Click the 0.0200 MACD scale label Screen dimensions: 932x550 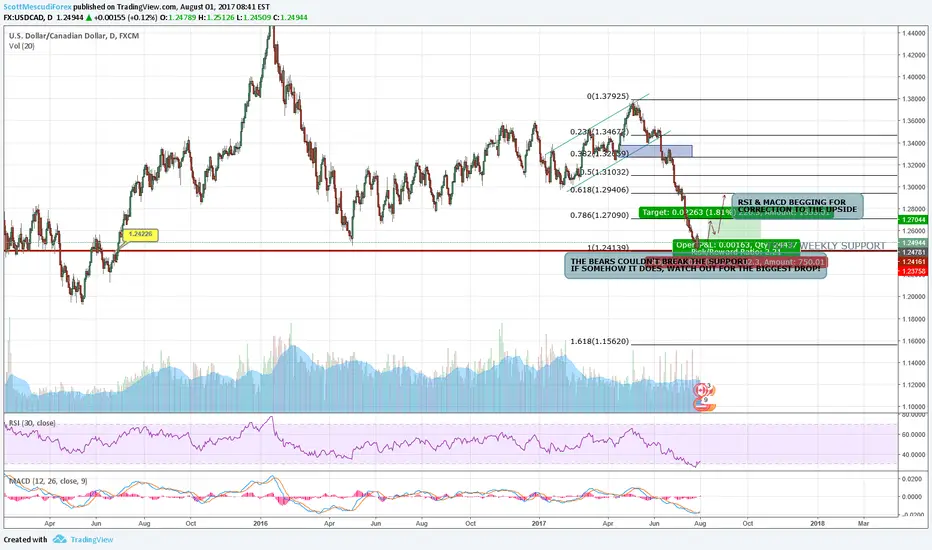click(x=912, y=479)
